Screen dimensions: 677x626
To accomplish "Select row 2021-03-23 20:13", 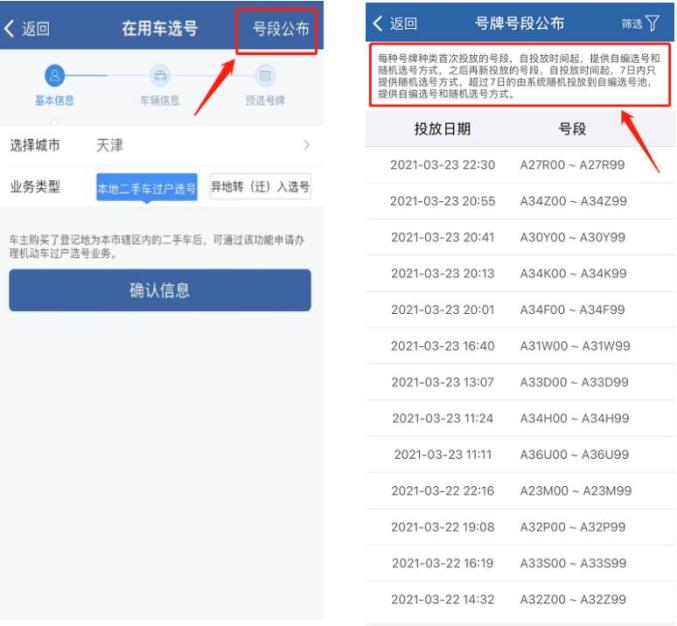I will point(520,274).
